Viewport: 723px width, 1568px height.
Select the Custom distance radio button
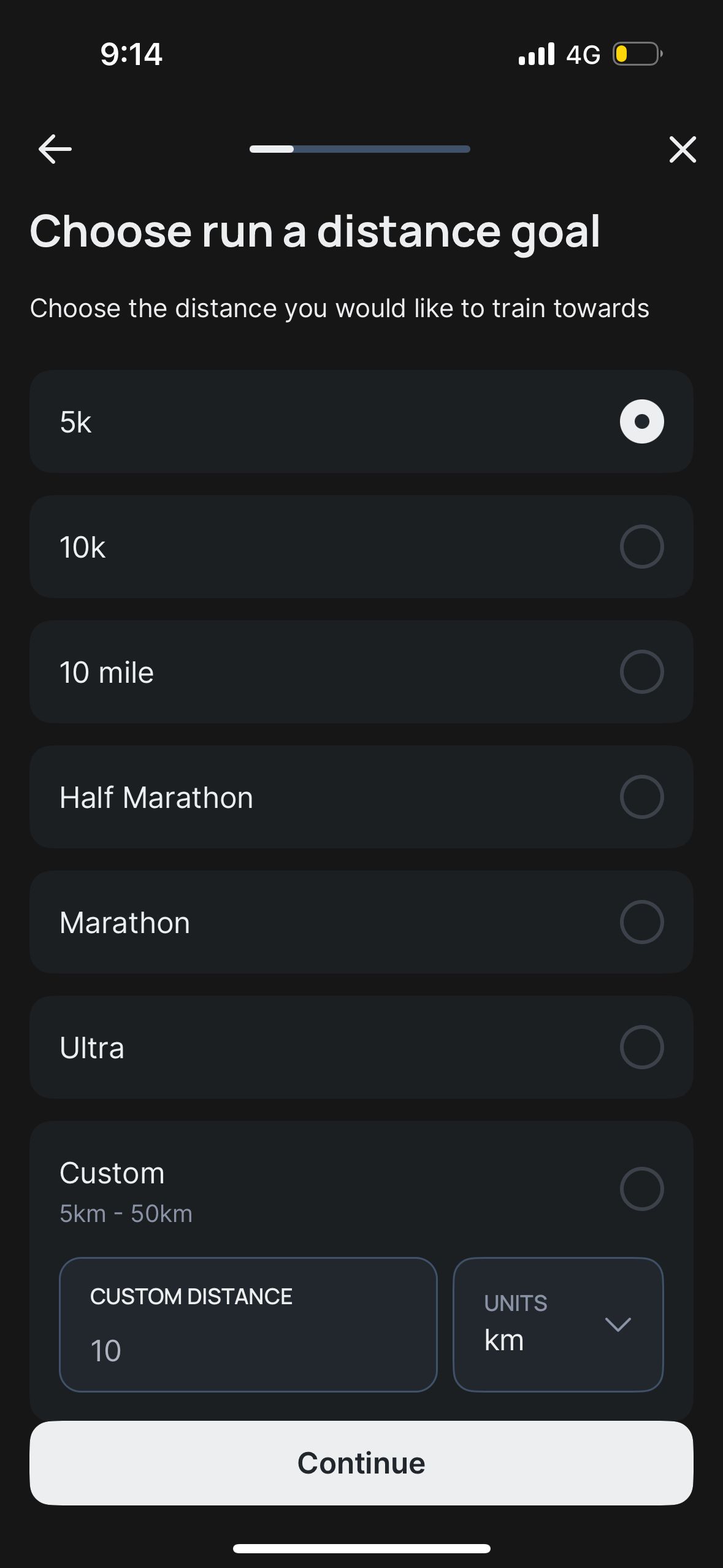(x=641, y=1189)
